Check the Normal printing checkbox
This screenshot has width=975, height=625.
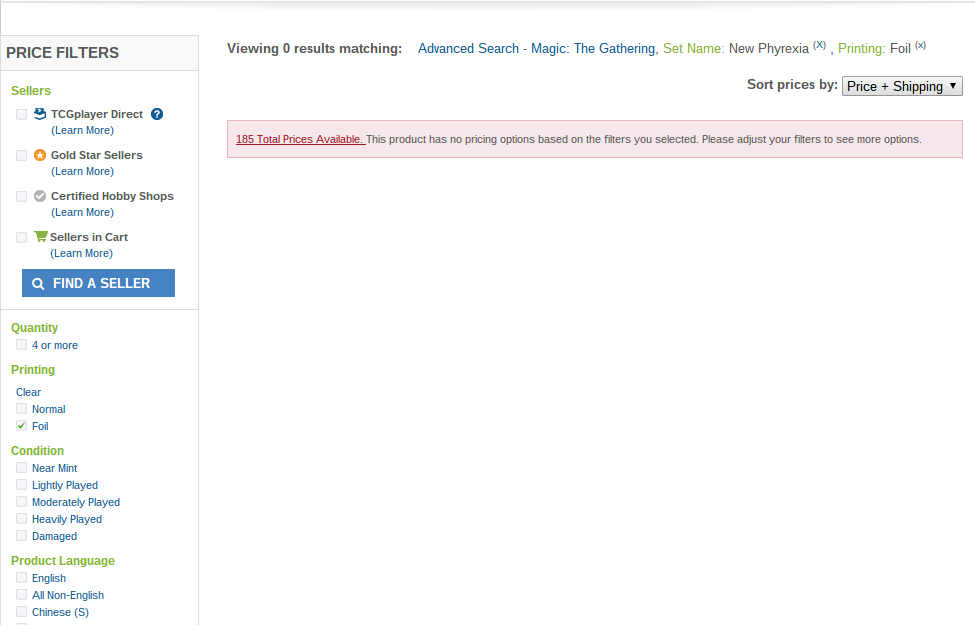[x=22, y=409]
